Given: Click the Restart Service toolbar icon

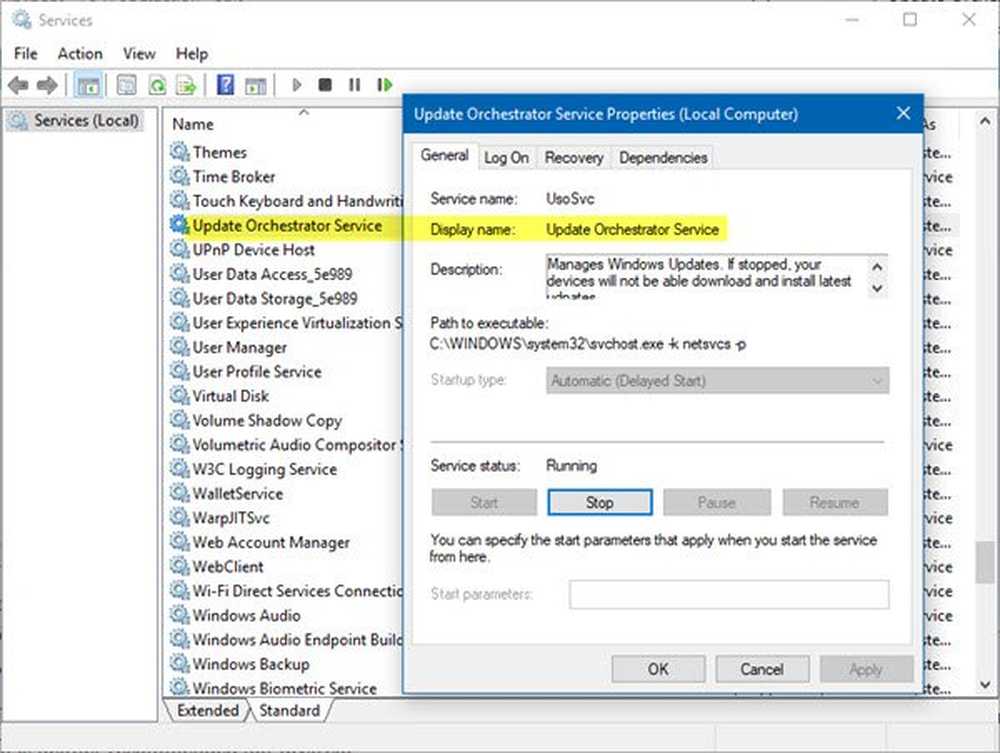Looking at the screenshot, I should click(385, 85).
